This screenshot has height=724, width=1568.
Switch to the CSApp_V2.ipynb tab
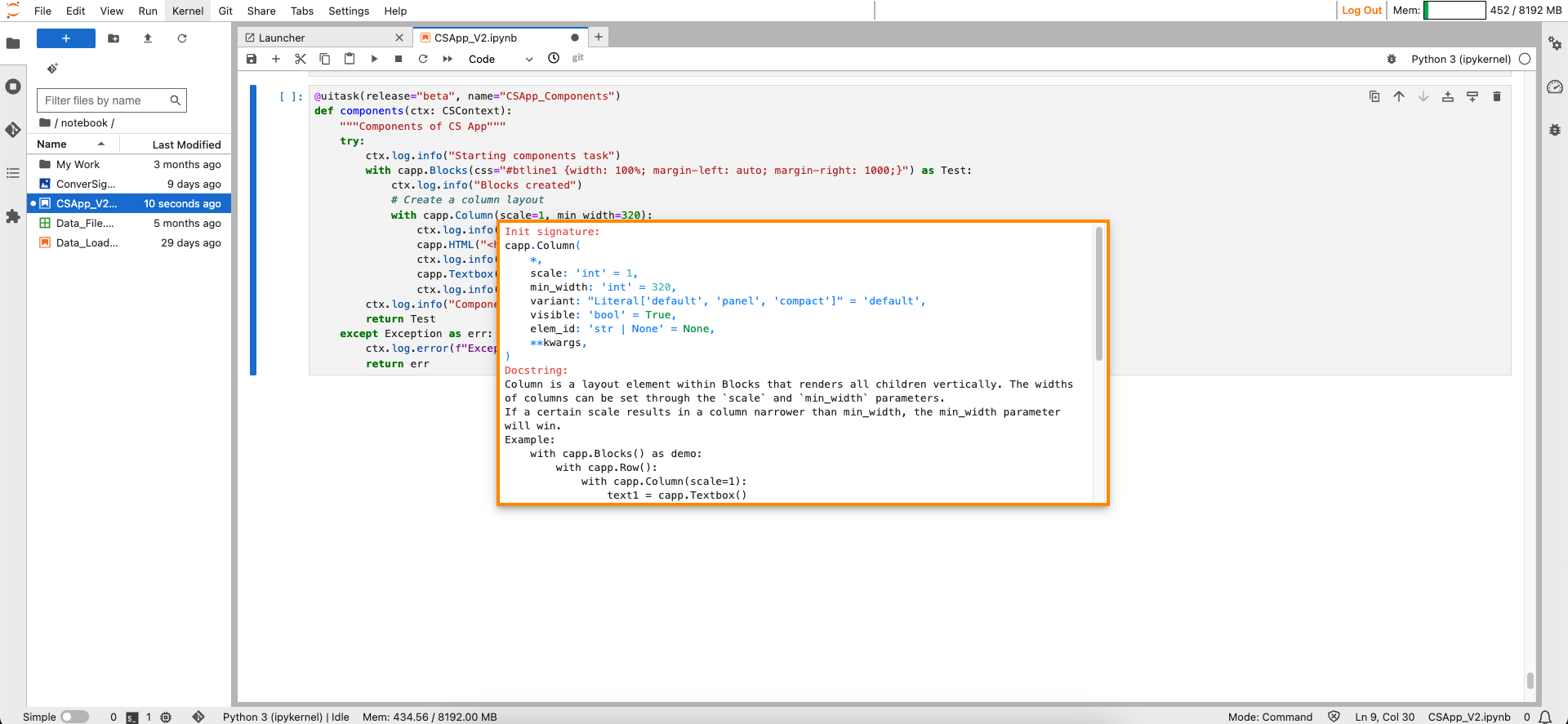pos(498,38)
